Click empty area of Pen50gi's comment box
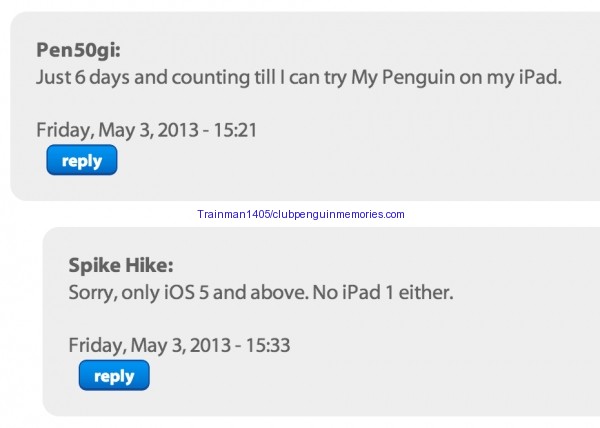The image size is (600, 428). [x=400, y=150]
